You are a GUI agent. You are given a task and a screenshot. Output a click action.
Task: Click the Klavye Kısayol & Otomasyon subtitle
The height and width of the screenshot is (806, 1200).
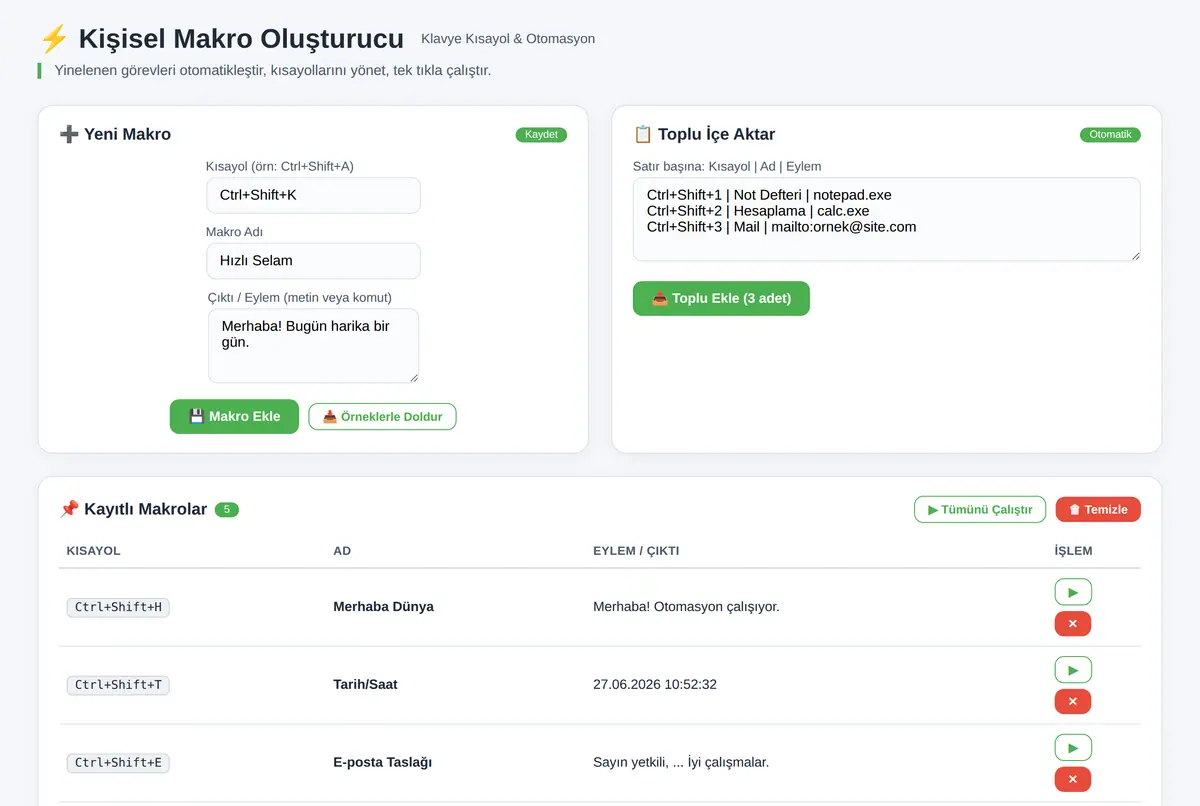click(508, 39)
